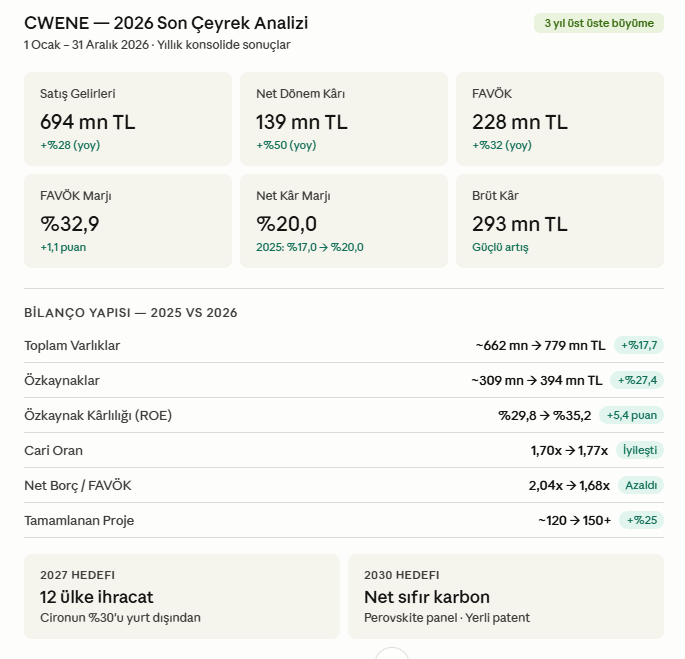Open the FAVÖK card
The height and width of the screenshot is (659, 685).
(560, 119)
